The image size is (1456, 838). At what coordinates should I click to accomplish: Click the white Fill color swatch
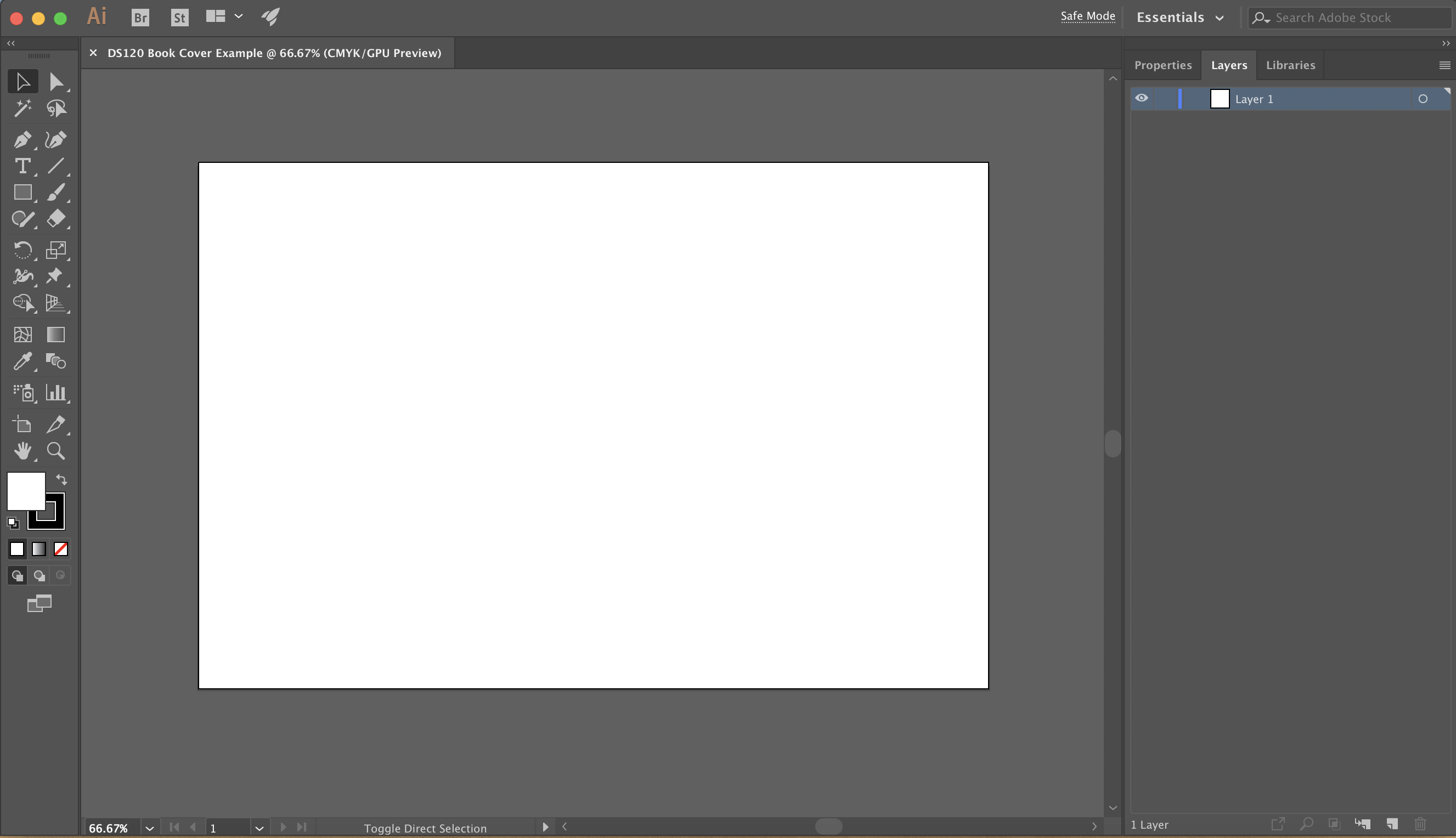25,491
